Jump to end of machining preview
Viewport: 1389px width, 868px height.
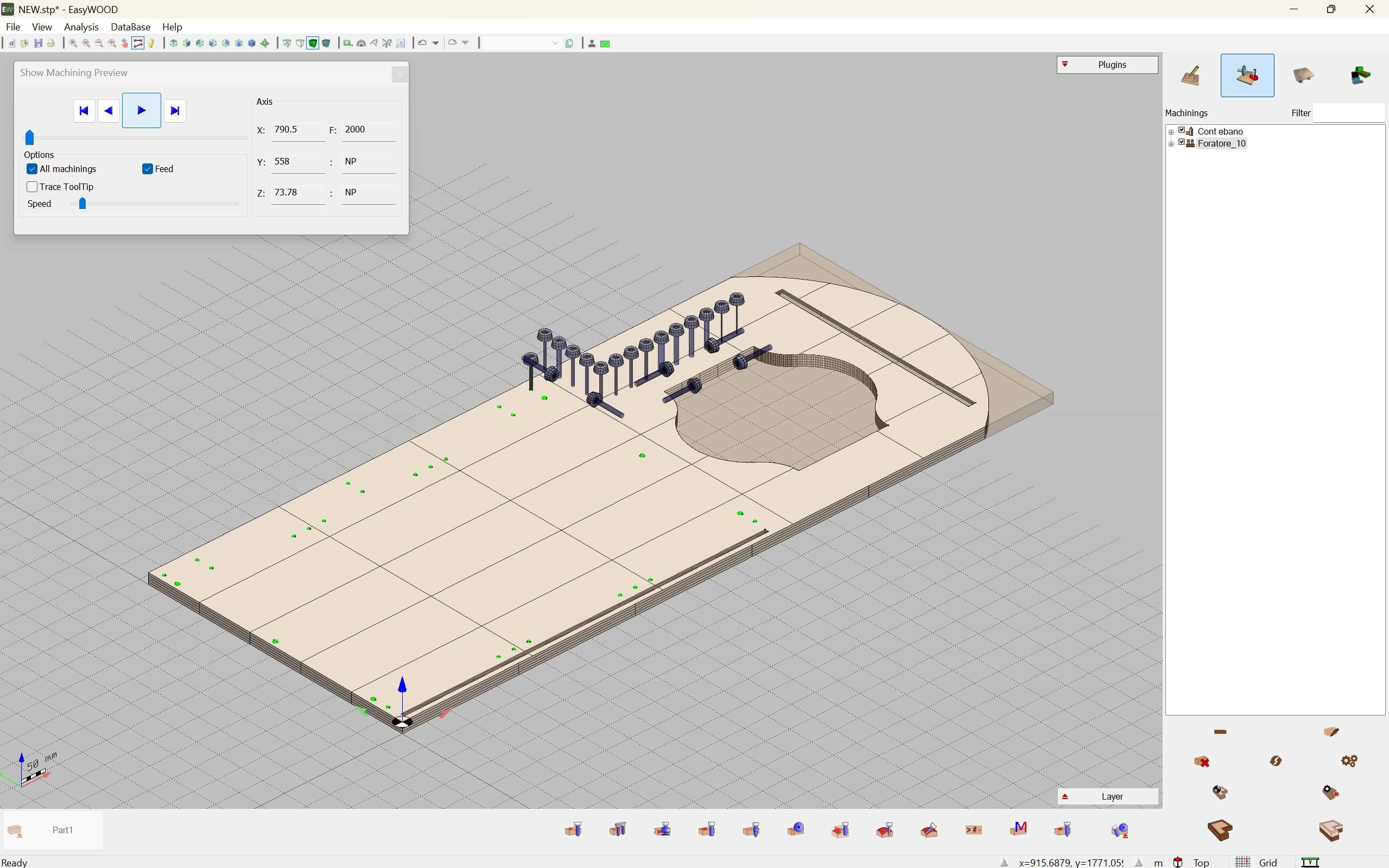coord(175,111)
